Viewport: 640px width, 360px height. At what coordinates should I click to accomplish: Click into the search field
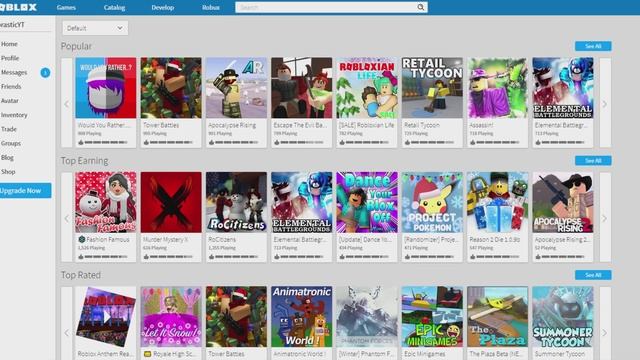327,7
